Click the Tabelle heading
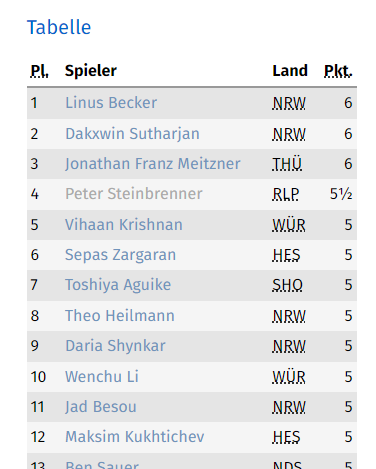This screenshot has height=469, width=376. point(59,27)
